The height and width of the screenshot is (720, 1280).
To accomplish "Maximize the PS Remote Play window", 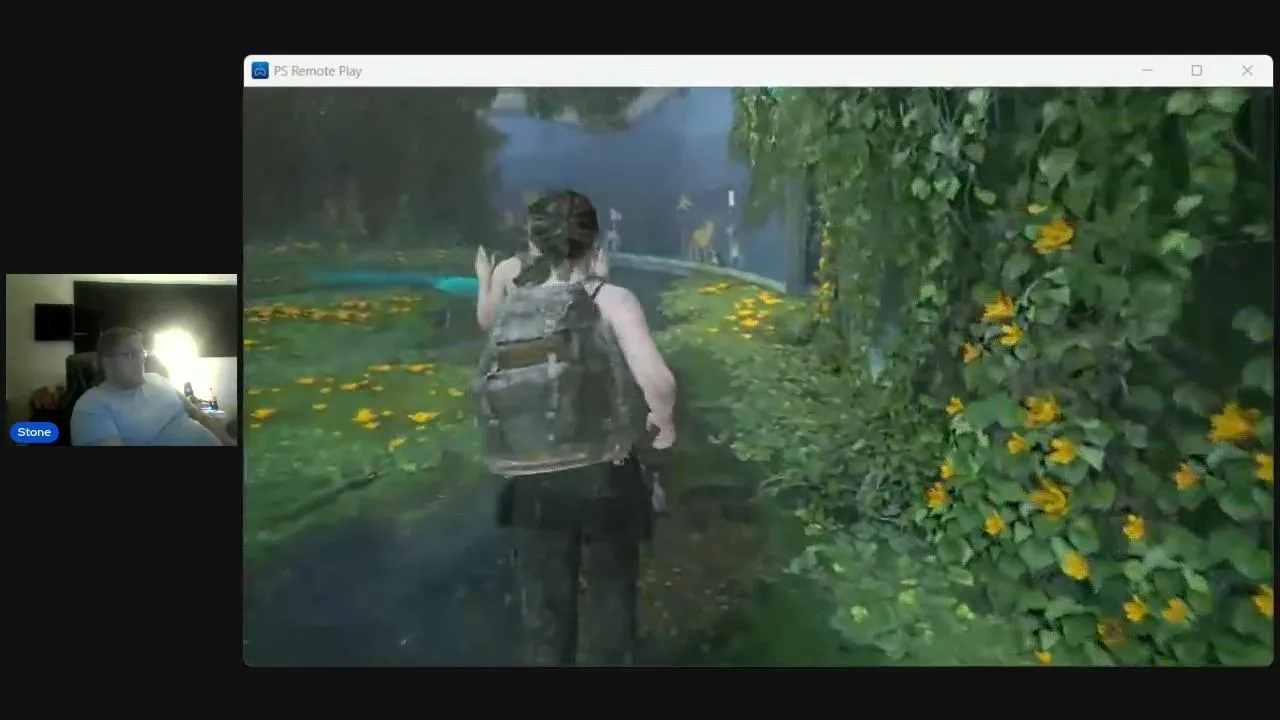I will [x=1196, y=71].
